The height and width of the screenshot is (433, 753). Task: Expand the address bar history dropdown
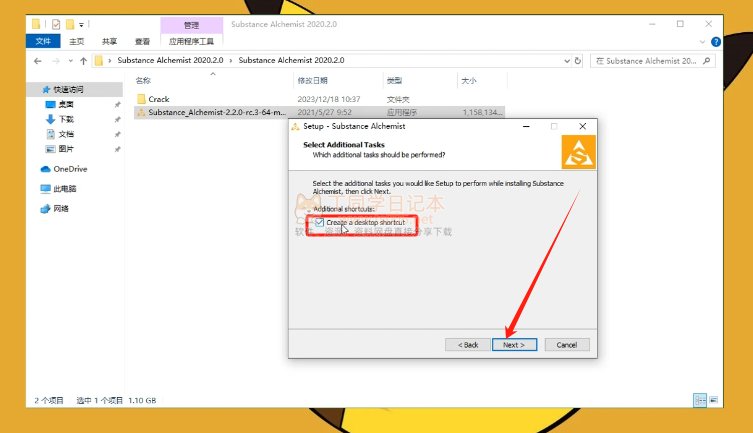pos(567,61)
